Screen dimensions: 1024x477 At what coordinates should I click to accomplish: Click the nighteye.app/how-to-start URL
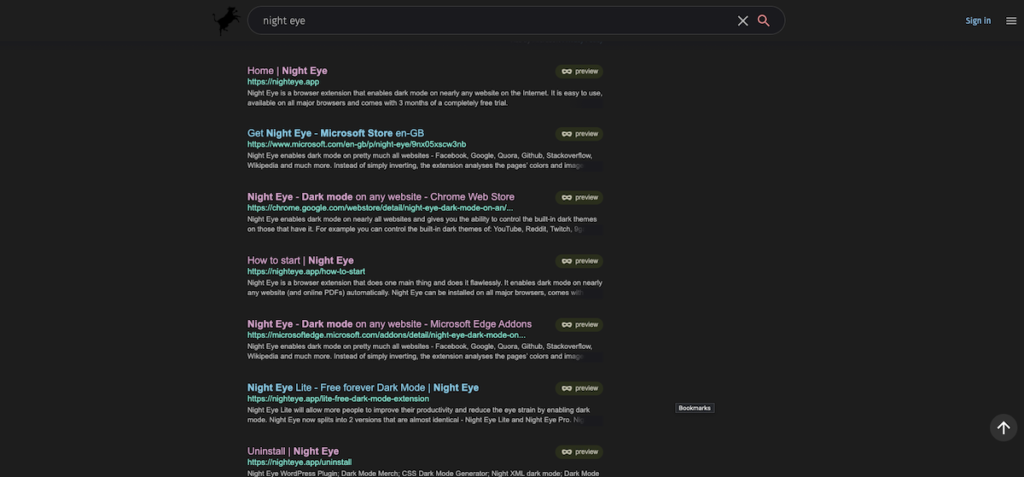[306, 271]
